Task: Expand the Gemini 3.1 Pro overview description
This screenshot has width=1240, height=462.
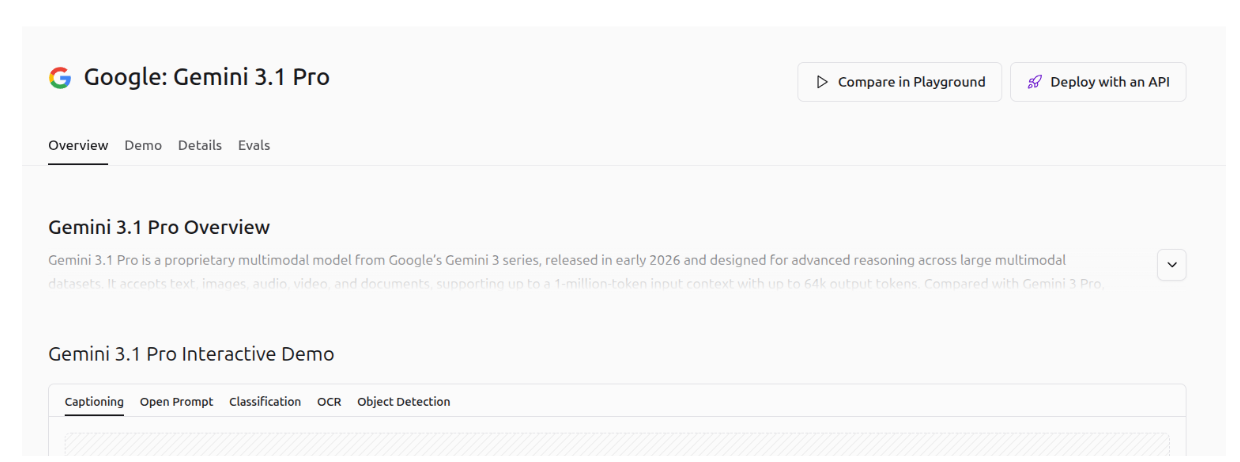Action: point(1171,265)
